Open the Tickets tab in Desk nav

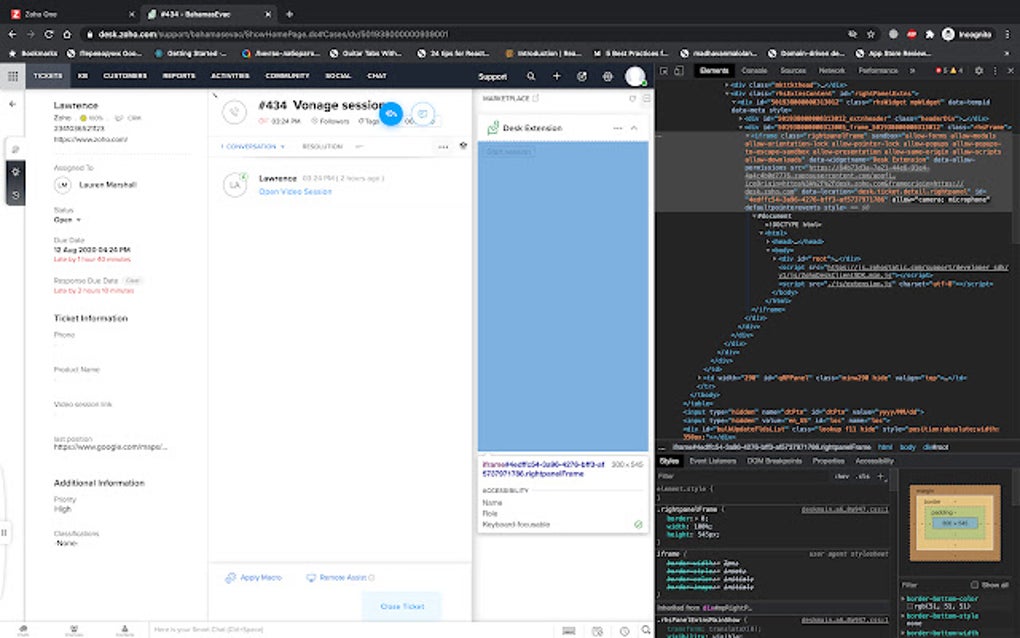[47, 76]
